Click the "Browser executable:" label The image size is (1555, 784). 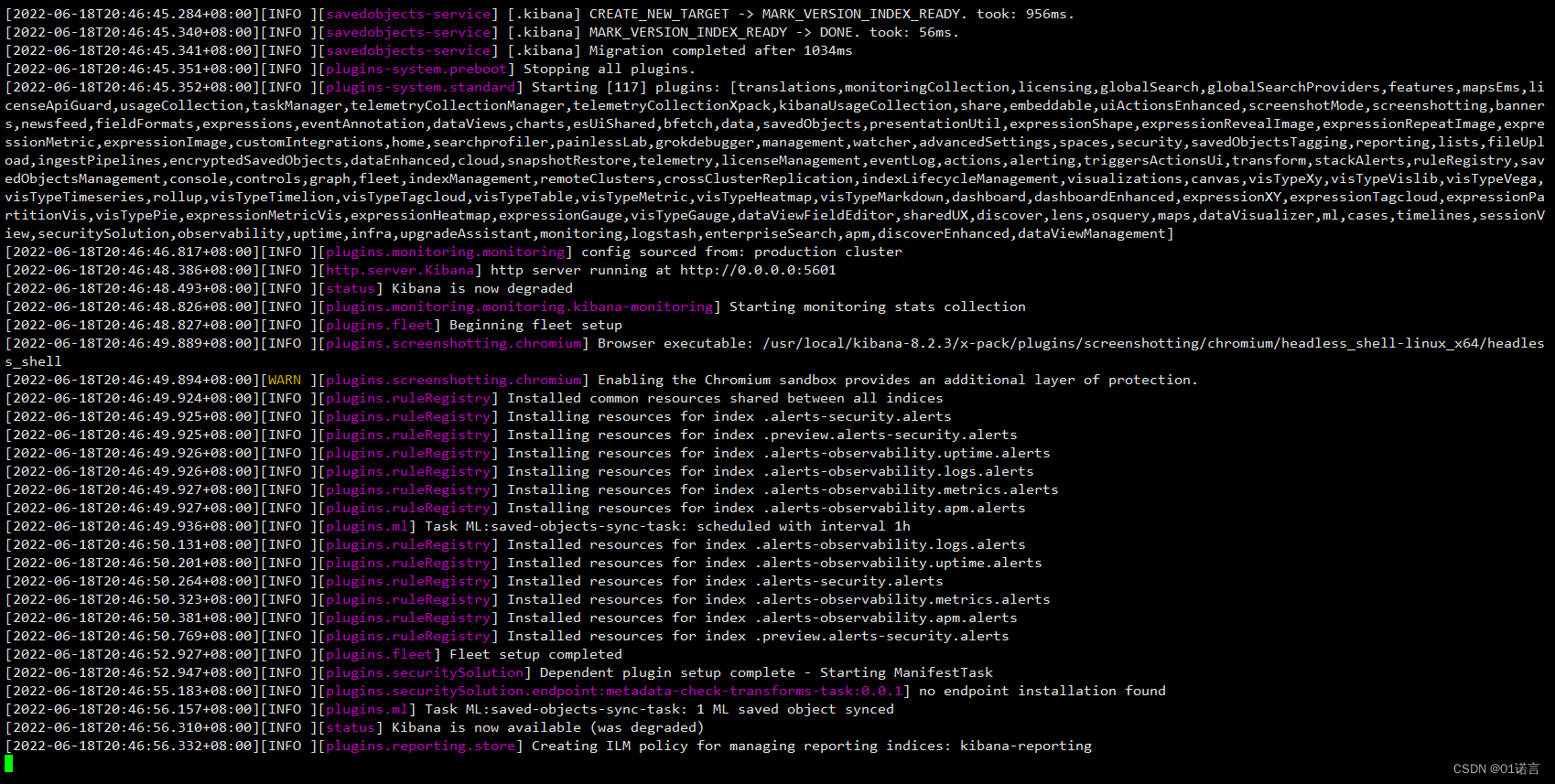pyautogui.click(x=676, y=343)
